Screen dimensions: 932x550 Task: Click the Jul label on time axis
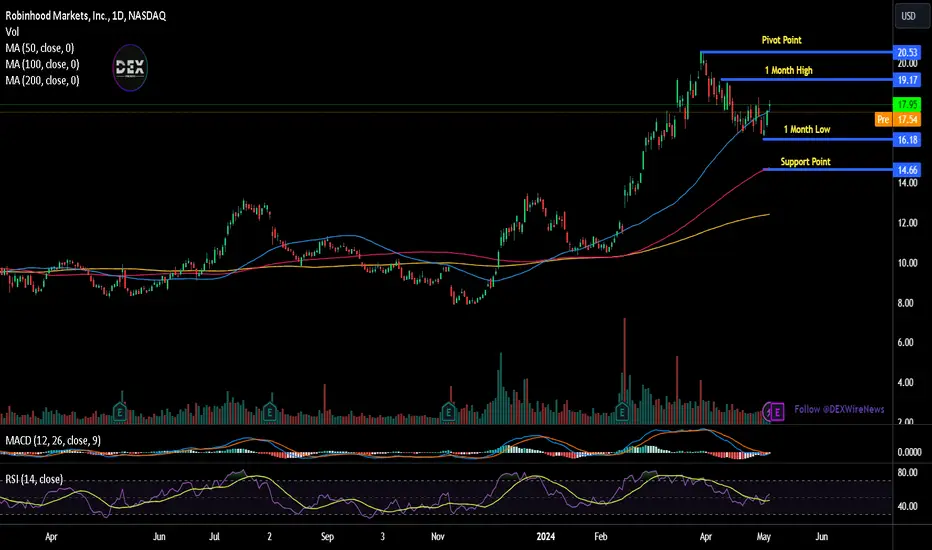tap(214, 536)
